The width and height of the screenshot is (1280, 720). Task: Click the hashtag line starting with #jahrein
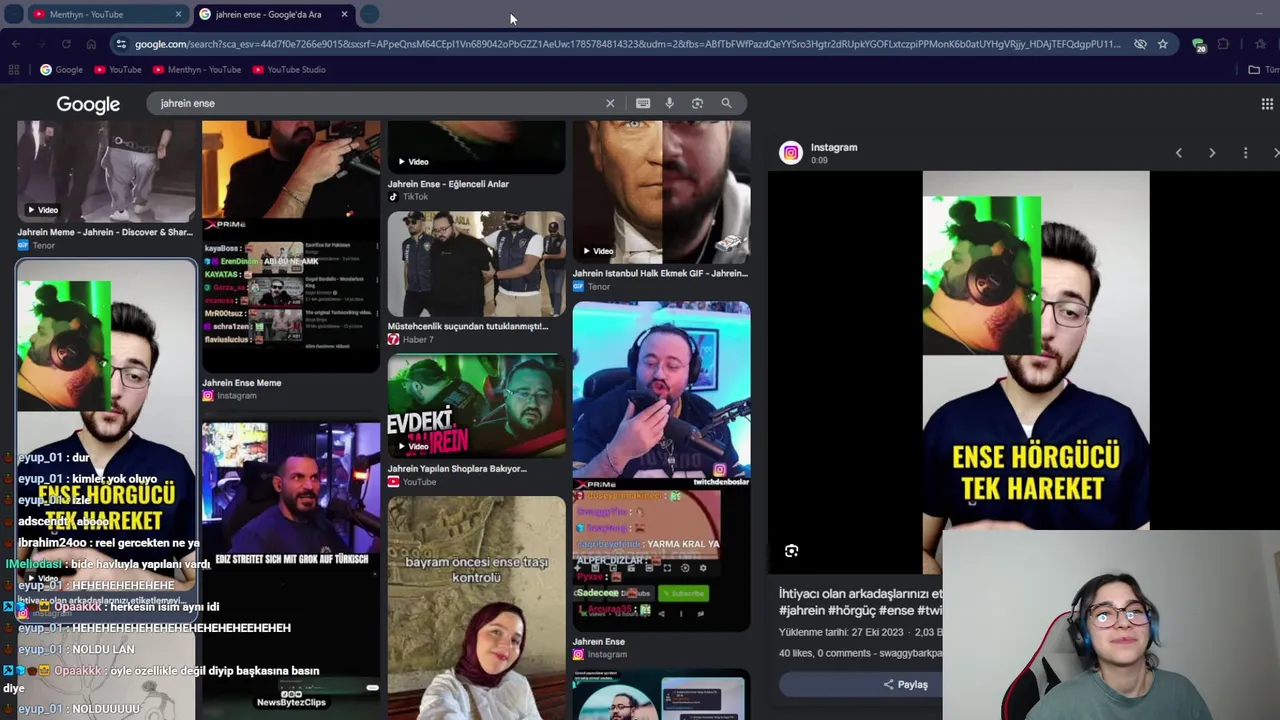[x=861, y=610]
